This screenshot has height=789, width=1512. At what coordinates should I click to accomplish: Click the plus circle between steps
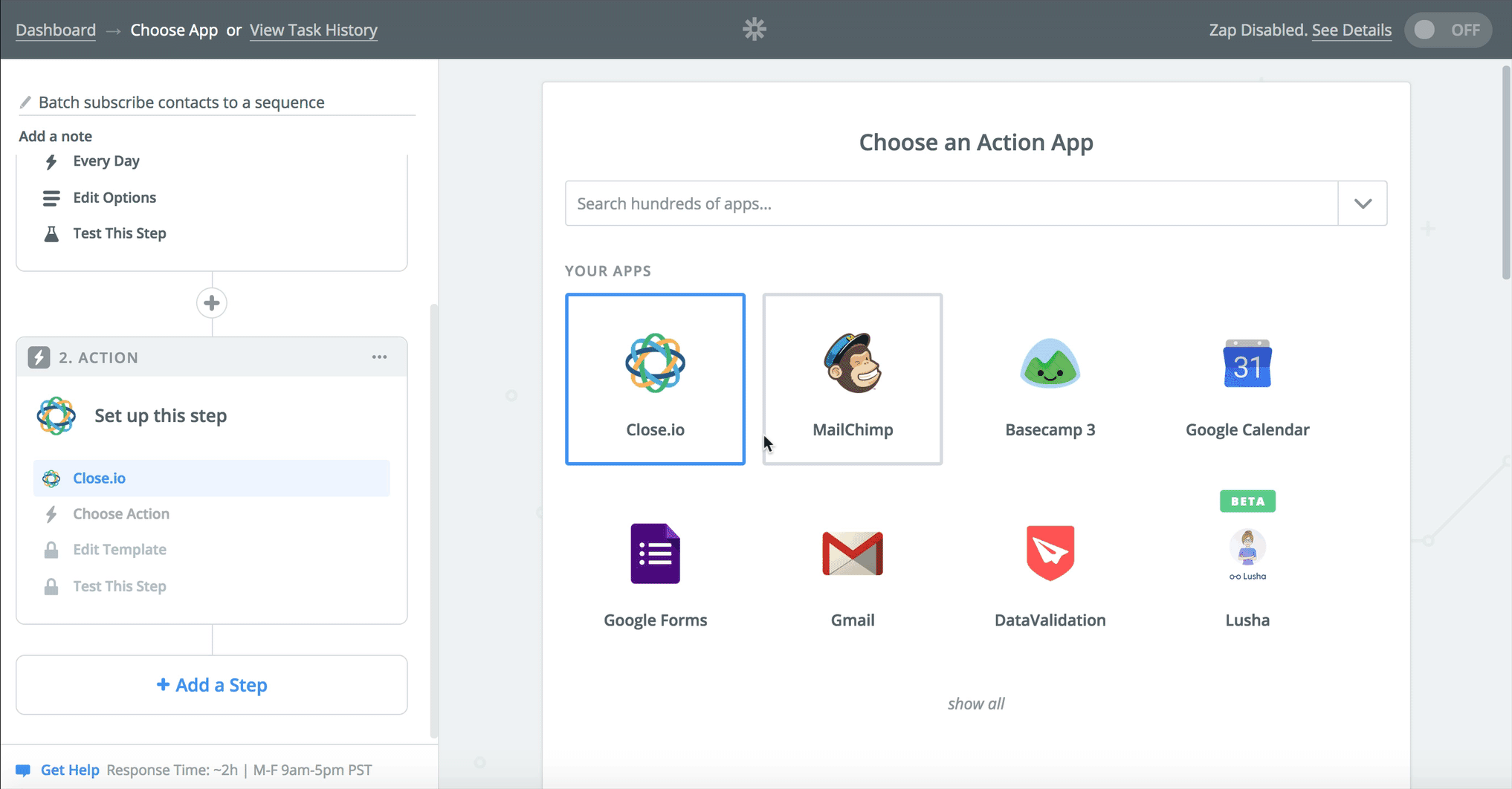212,303
